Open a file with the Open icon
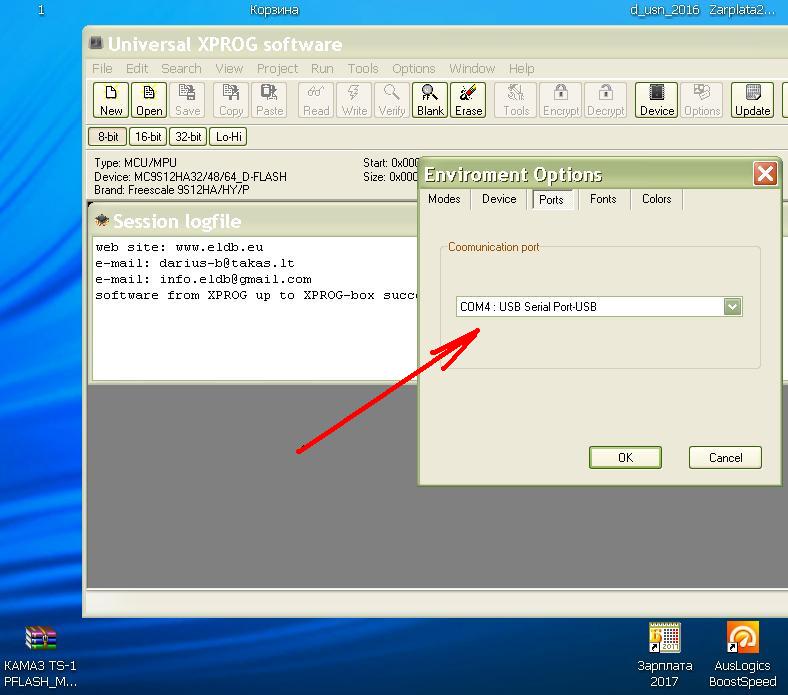The height and width of the screenshot is (695, 788). click(149, 100)
